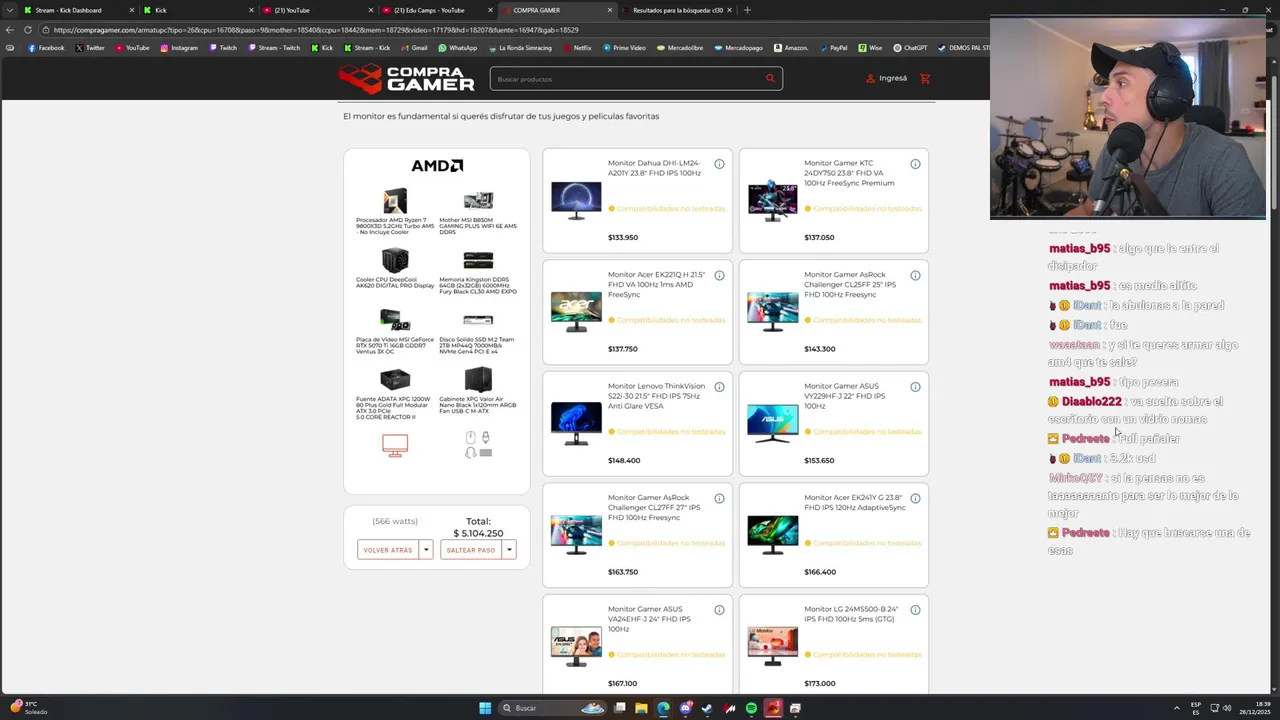
Task: Click the Ingresá login link
Action: (x=887, y=79)
